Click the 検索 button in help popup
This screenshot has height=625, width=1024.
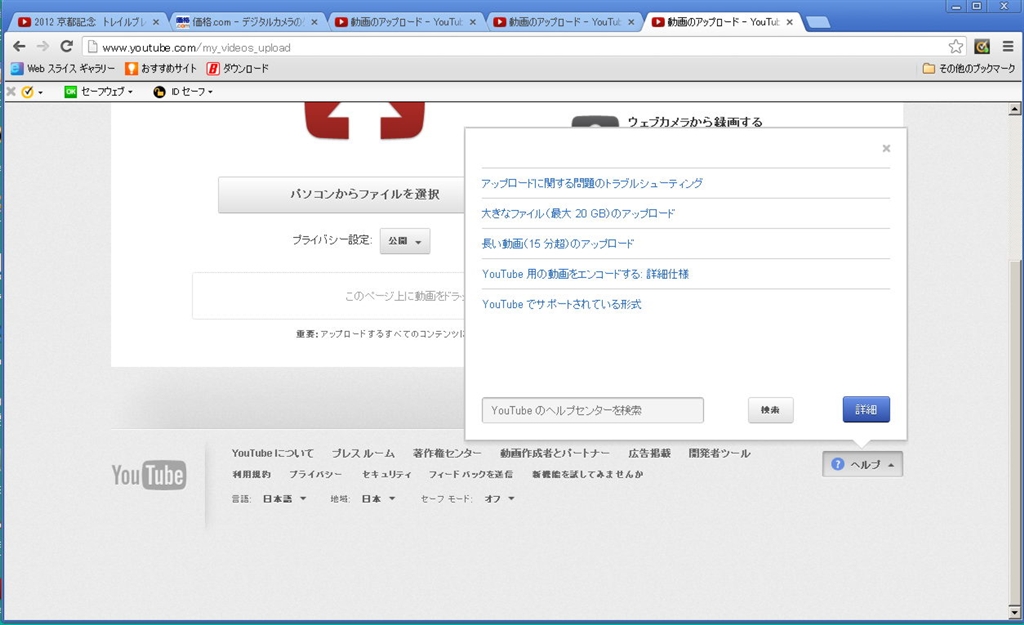[771, 410]
